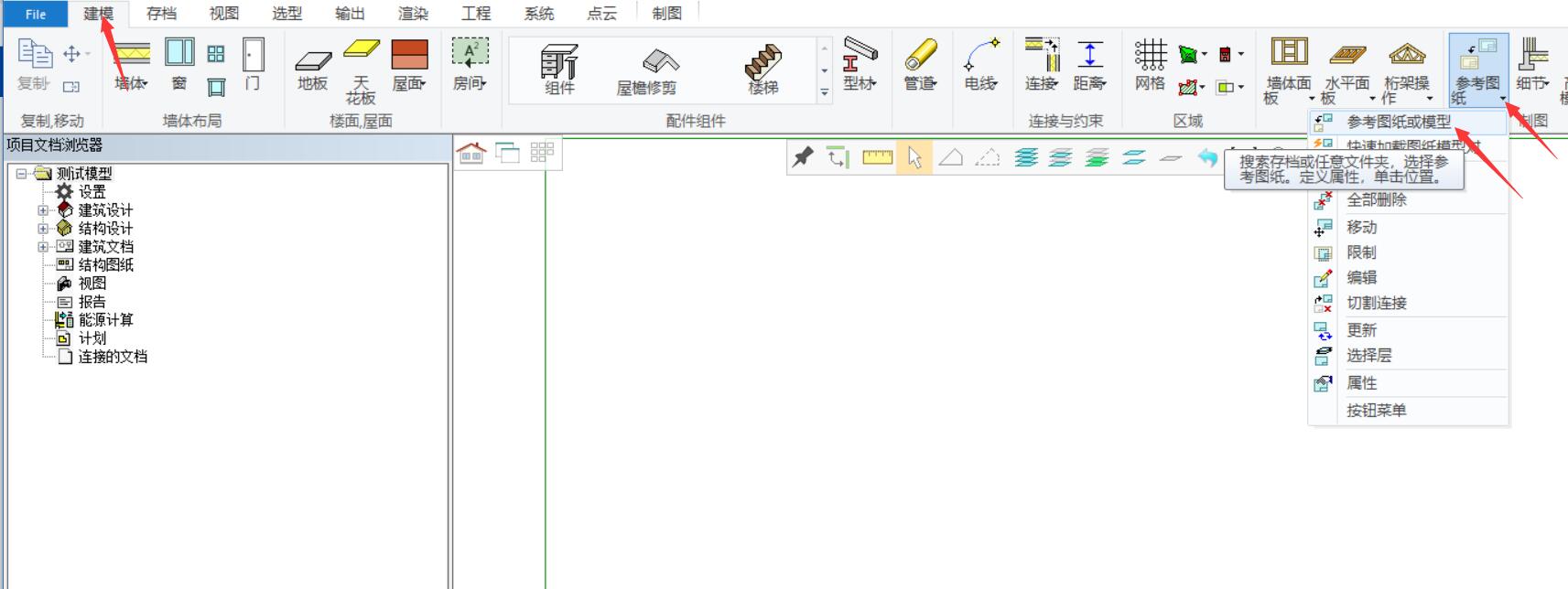Click the blue undo arrow icon

coord(1207,157)
